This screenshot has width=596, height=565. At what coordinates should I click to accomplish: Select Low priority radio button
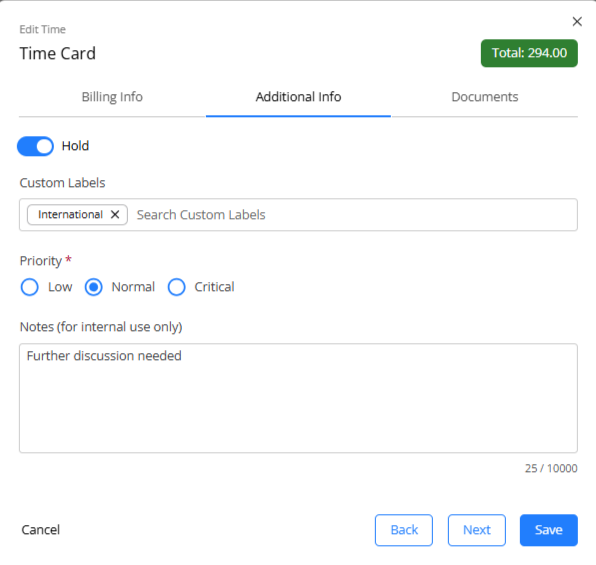tap(30, 287)
